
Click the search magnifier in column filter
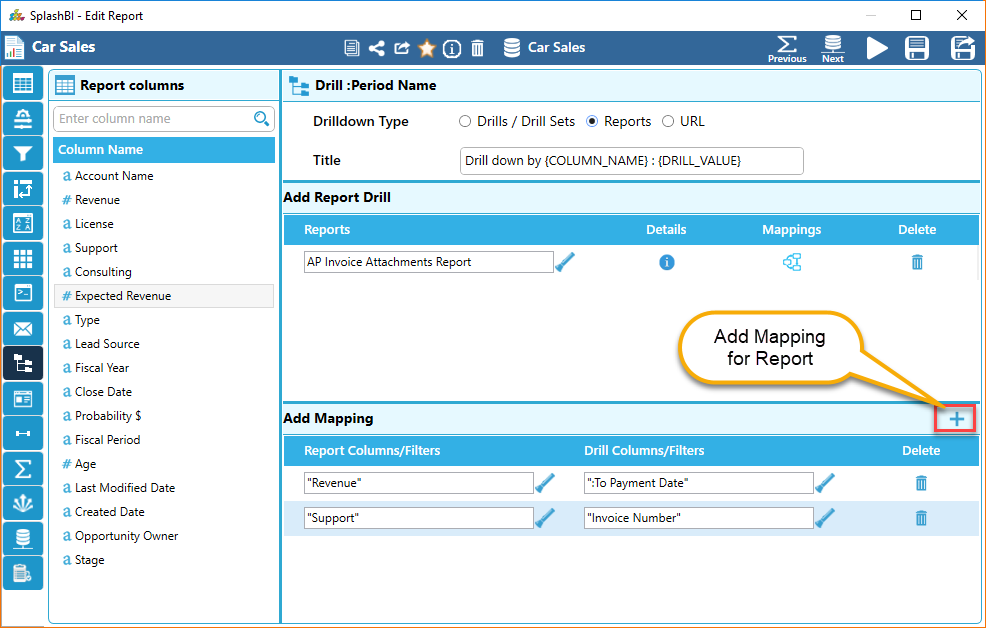tap(261, 118)
